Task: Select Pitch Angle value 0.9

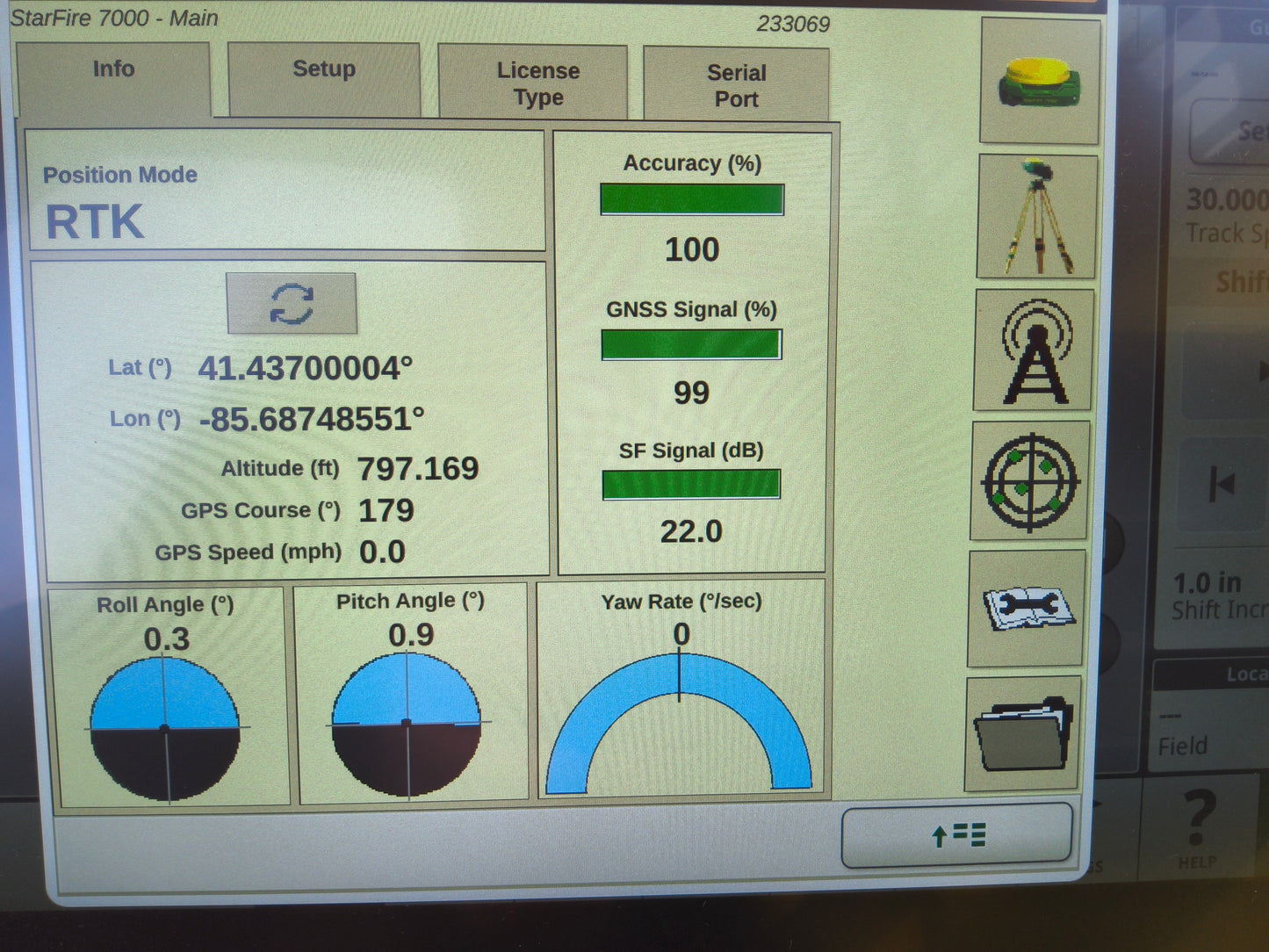Action: [x=411, y=634]
